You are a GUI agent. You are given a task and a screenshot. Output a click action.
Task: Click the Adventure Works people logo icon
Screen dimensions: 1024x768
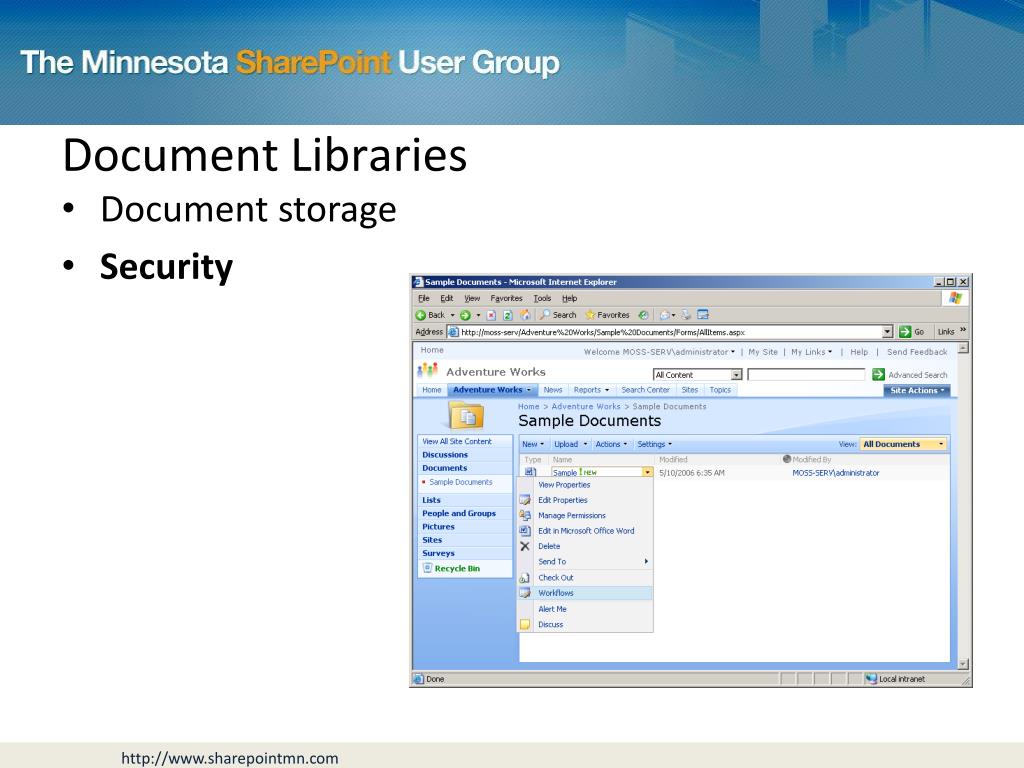[427, 370]
